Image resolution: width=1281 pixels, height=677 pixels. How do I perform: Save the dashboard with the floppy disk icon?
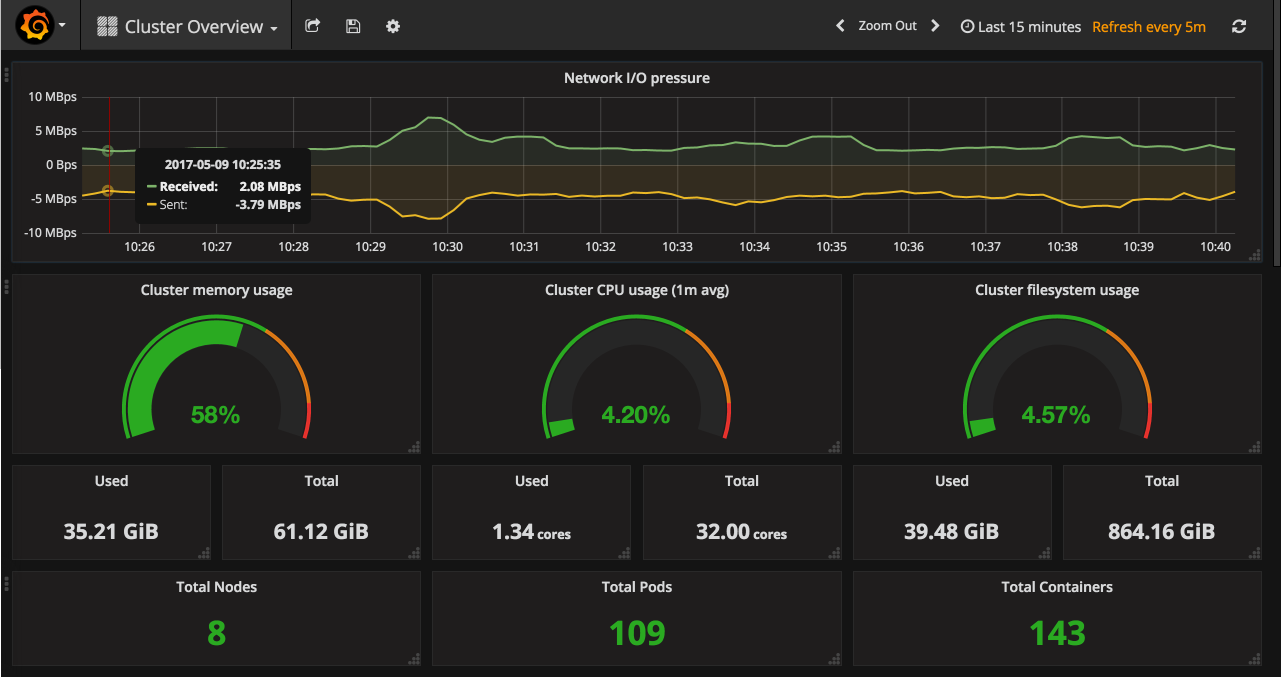pos(353,26)
